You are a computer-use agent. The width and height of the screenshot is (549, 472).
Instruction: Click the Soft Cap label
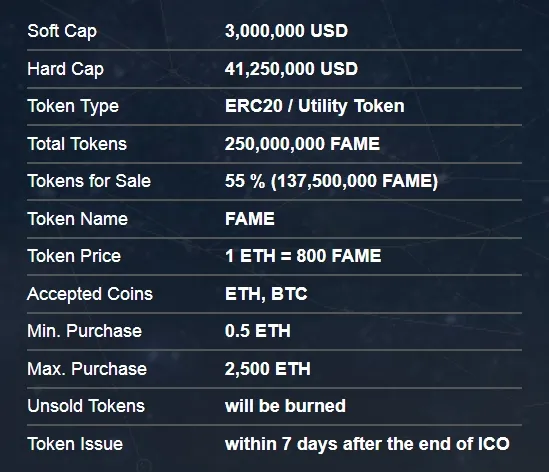pyautogui.click(x=62, y=31)
